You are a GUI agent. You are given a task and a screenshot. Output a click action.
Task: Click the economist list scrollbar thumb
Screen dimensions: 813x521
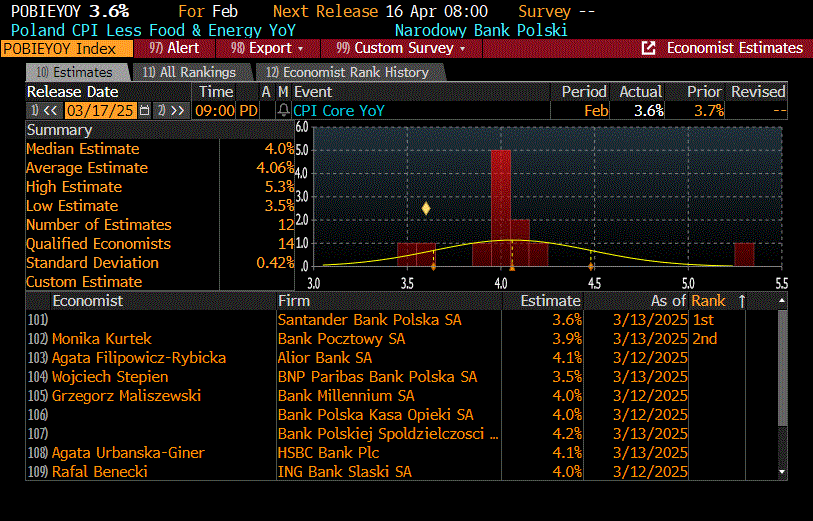(782, 368)
